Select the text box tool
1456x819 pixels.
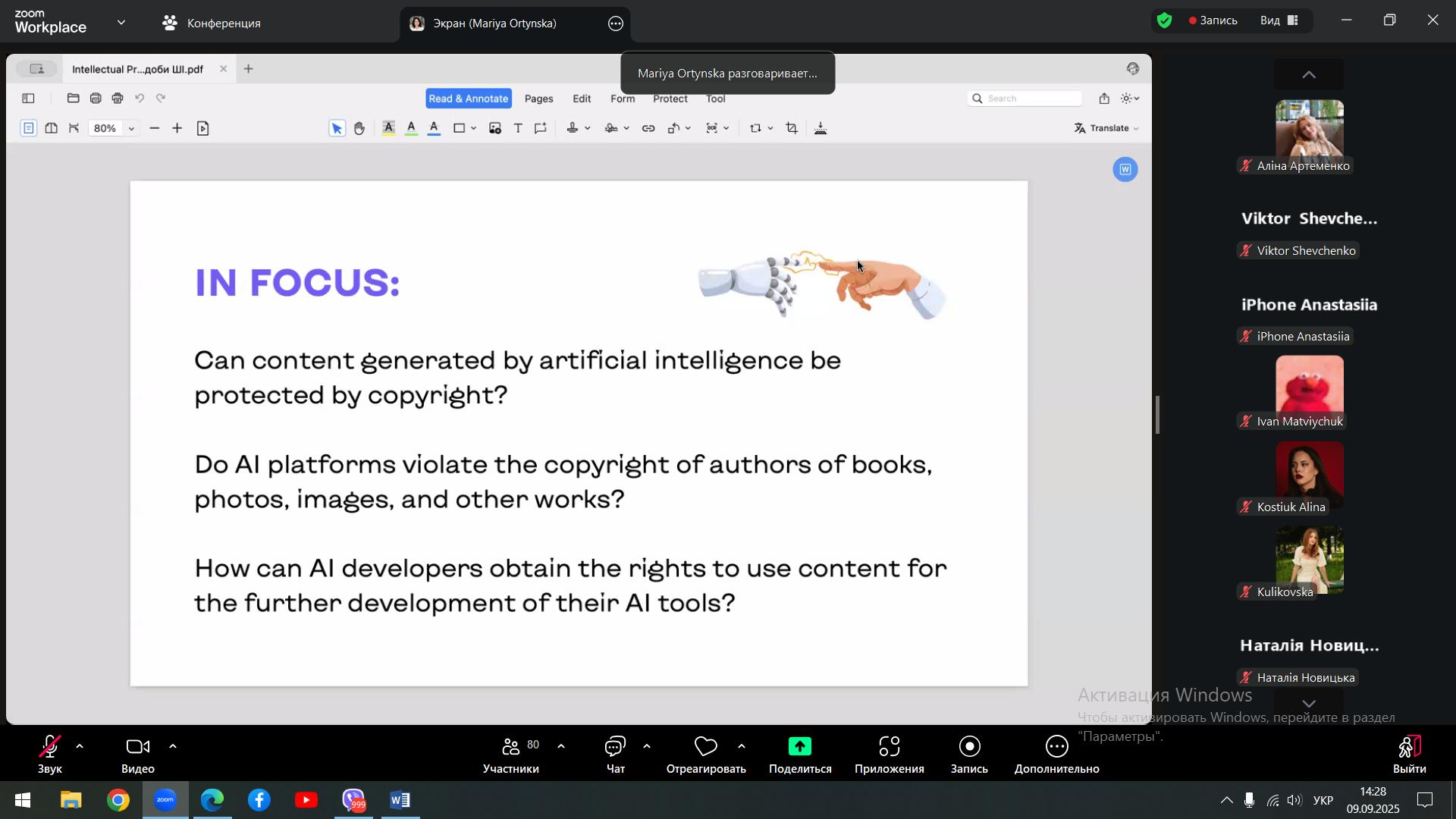(x=518, y=128)
